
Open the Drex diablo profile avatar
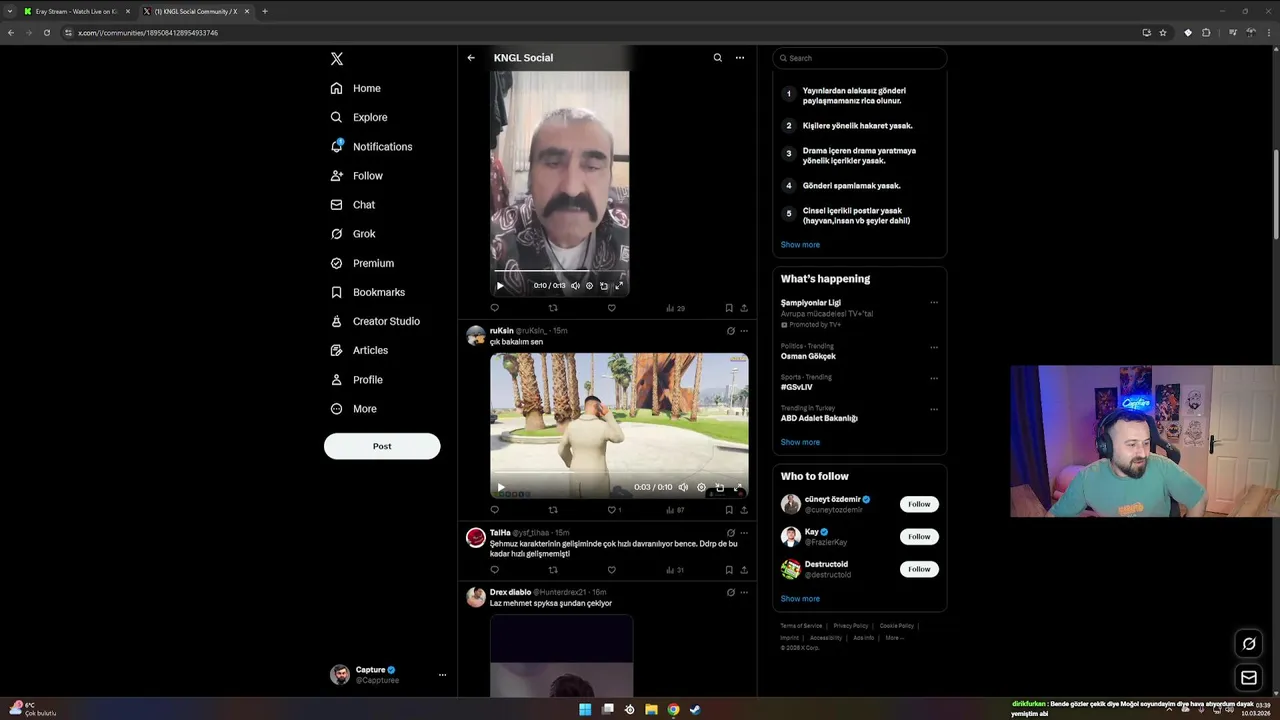(476, 597)
